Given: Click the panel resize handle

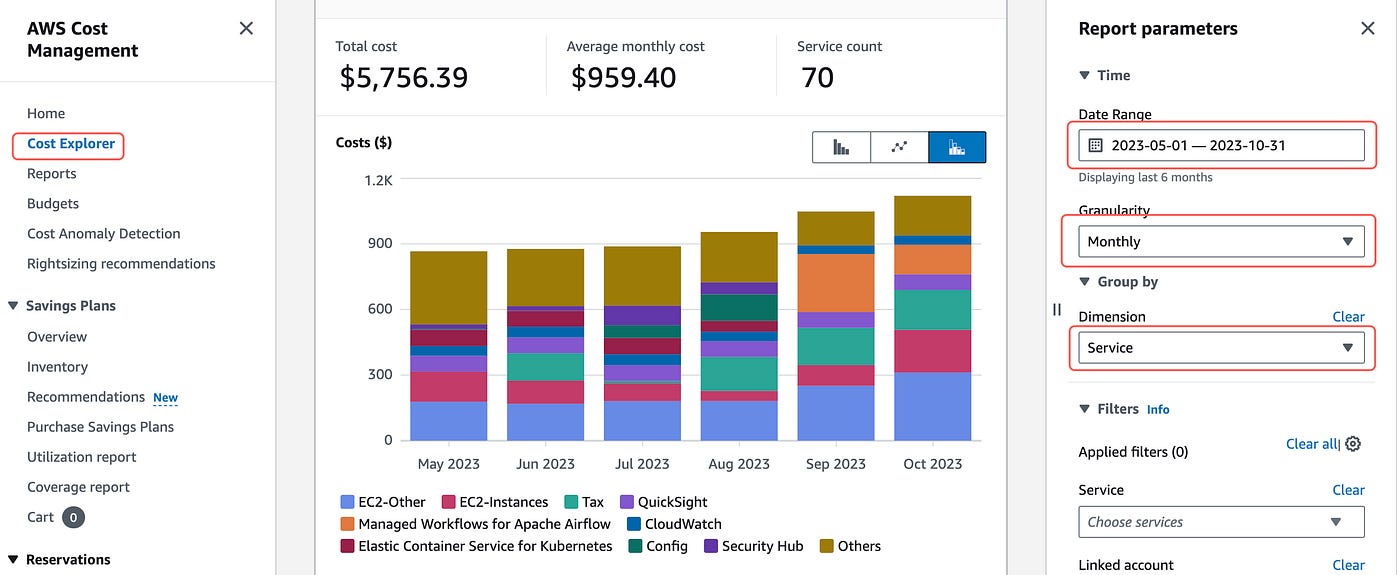Looking at the screenshot, I should [1057, 310].
